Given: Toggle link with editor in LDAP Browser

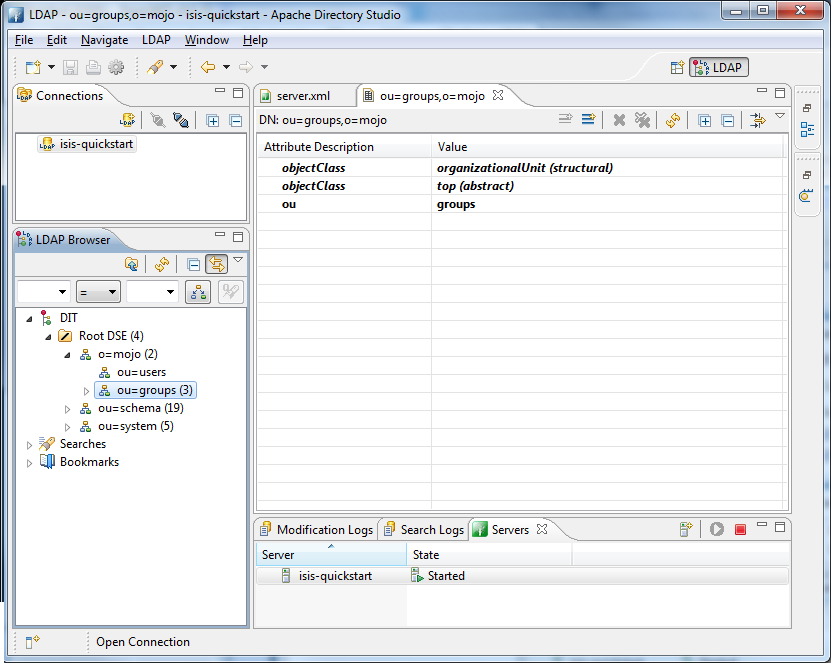Looking at the screenshot, I should pyautogui.click(x=218, y=264).
